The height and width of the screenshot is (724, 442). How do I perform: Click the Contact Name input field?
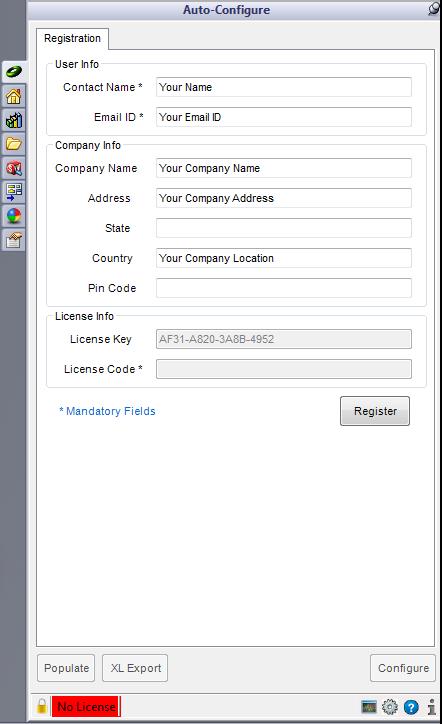[x=284, y=87]
